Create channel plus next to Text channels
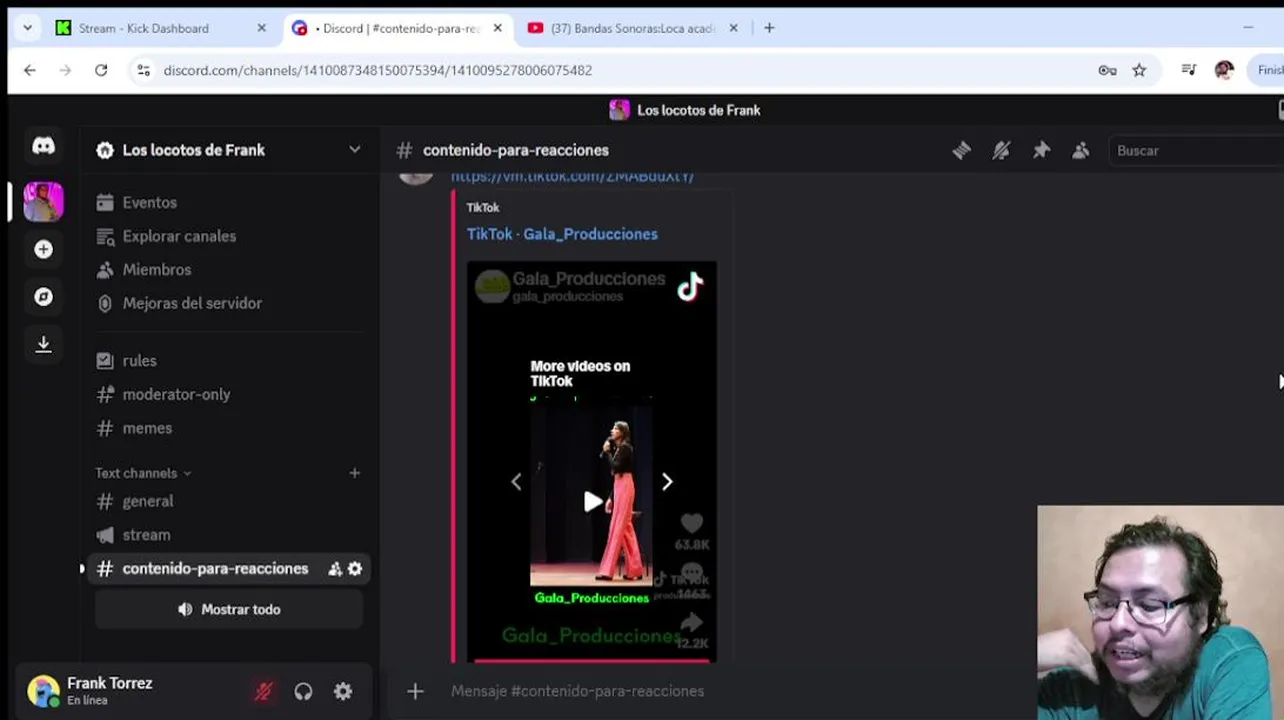1284x720 pixels. [354, 473]
